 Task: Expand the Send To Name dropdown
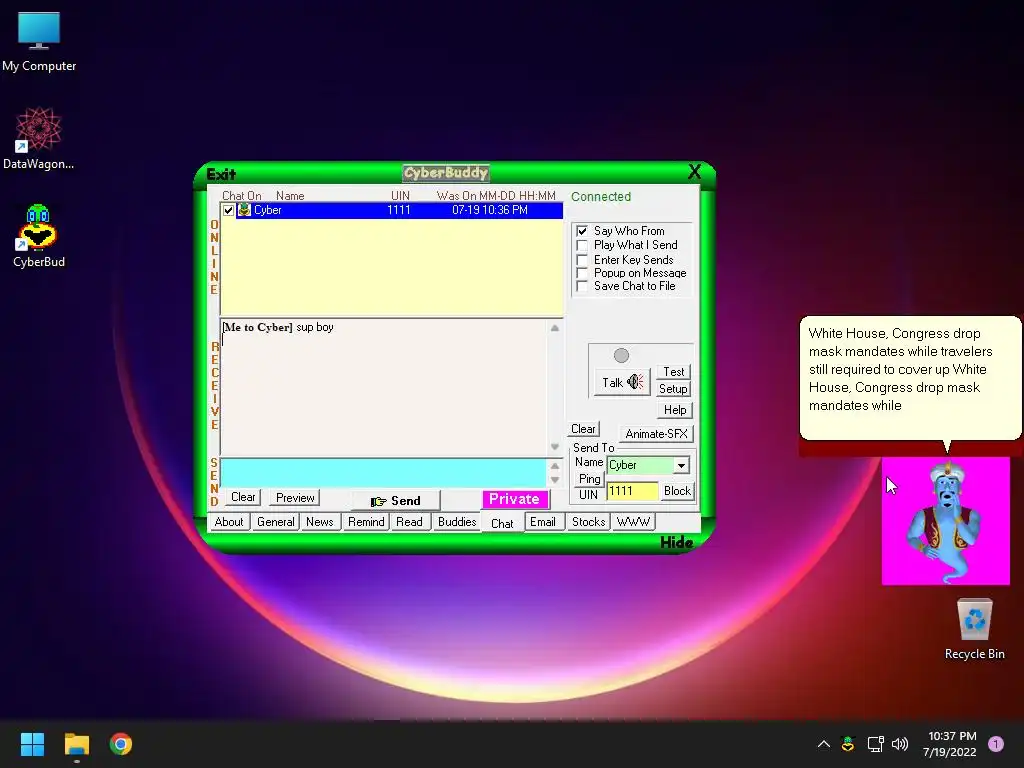[x=681, y=465]
